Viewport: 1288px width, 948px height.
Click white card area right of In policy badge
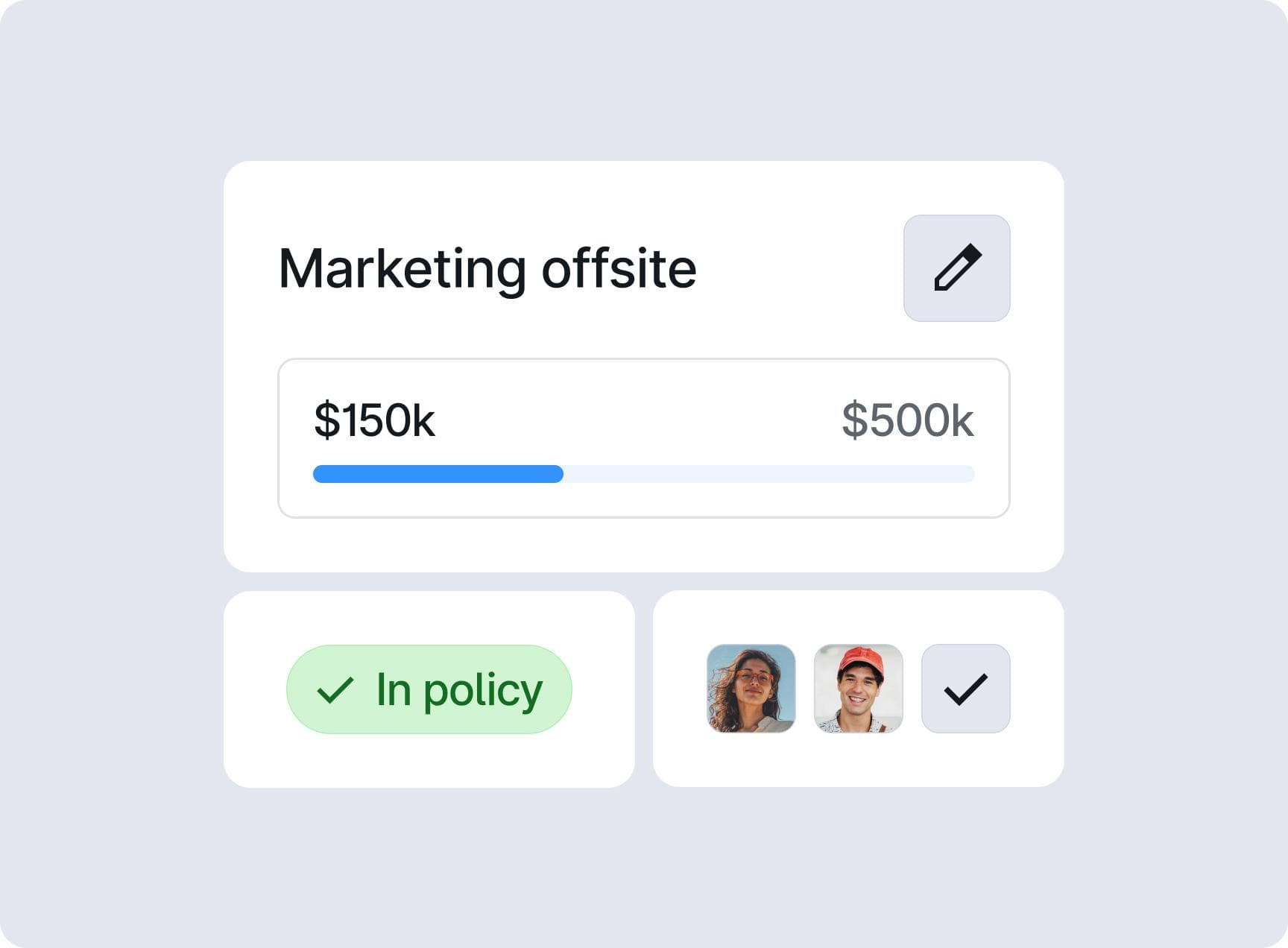(602, 690)
